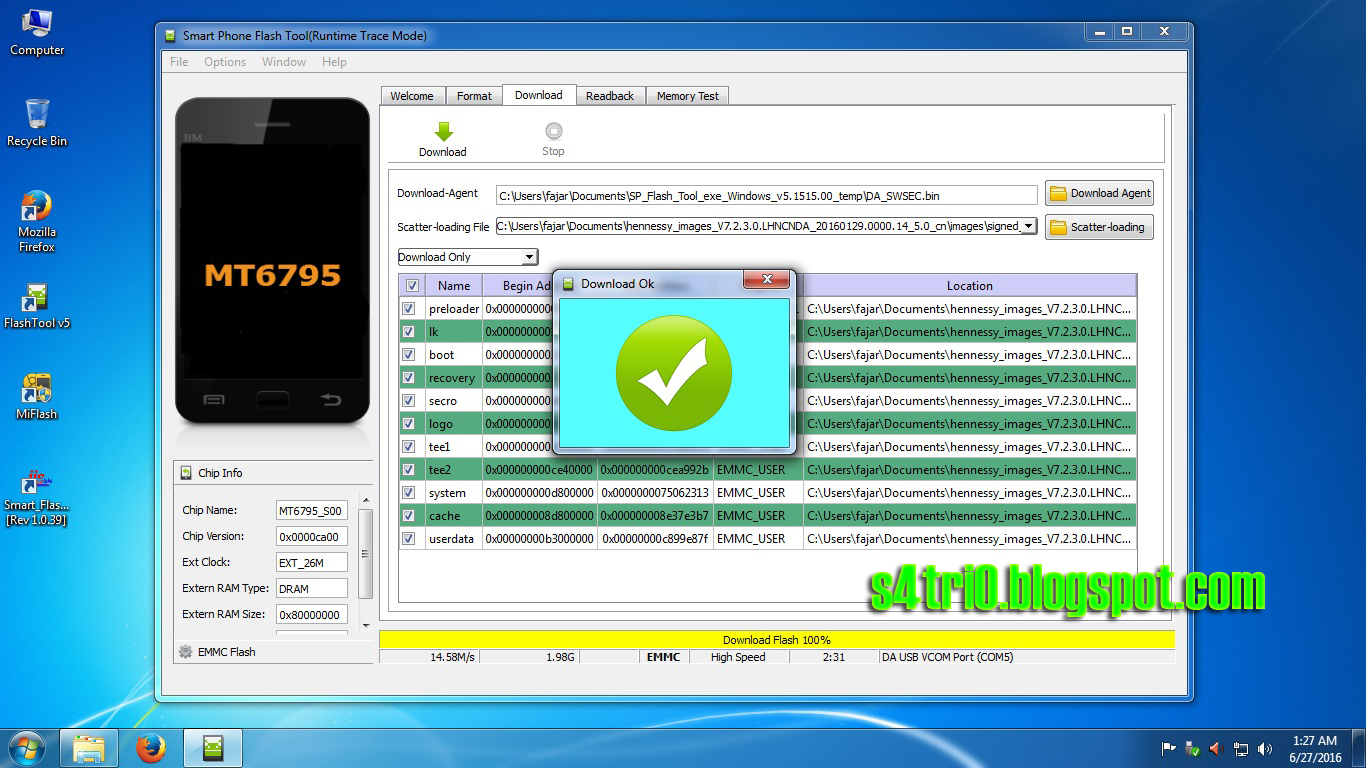Open Firefox from the taskbar

tap(151, 748)
